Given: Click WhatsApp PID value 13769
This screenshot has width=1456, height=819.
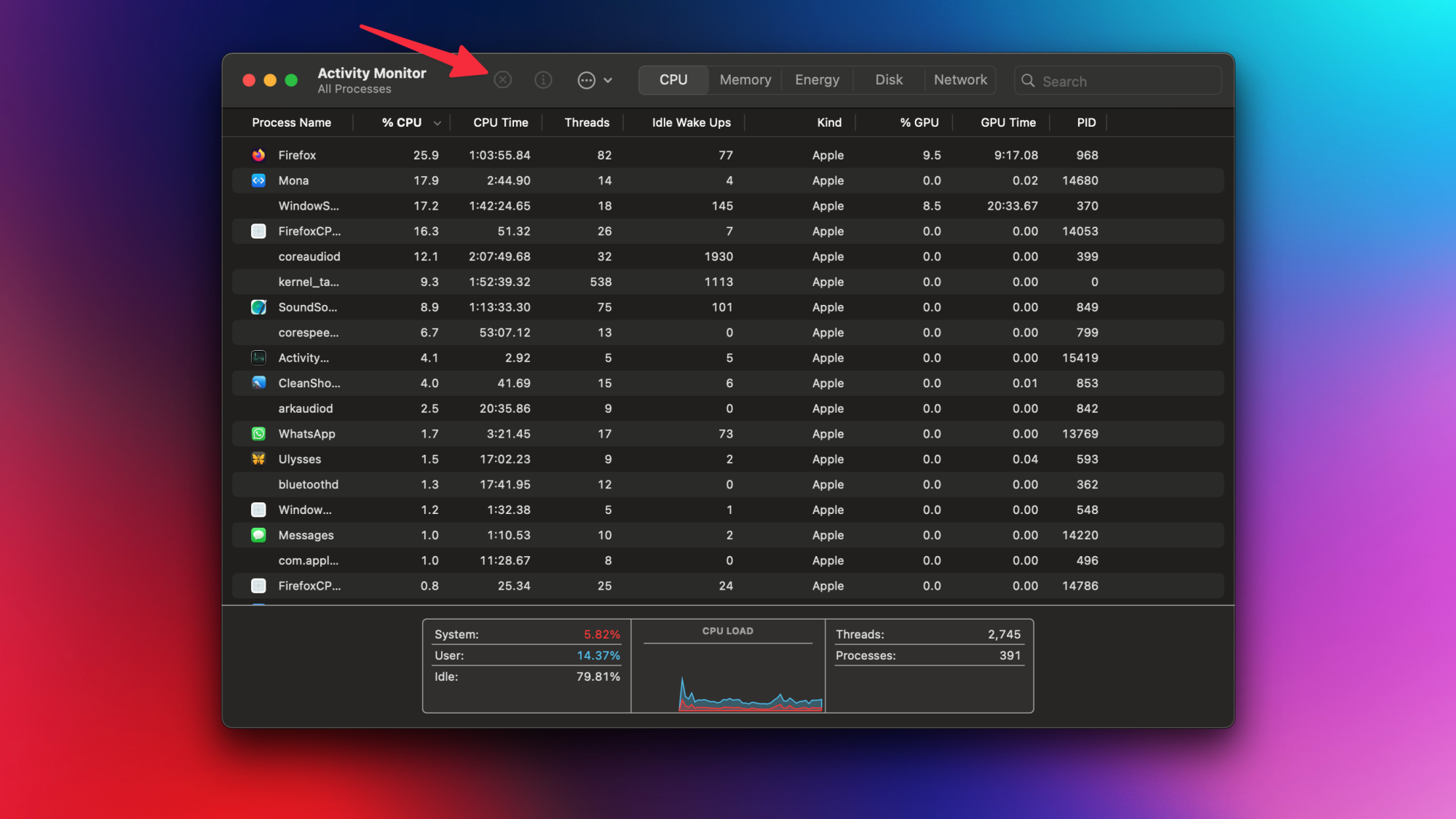Looking at the screenshot, I should (x=1080, y=434).
